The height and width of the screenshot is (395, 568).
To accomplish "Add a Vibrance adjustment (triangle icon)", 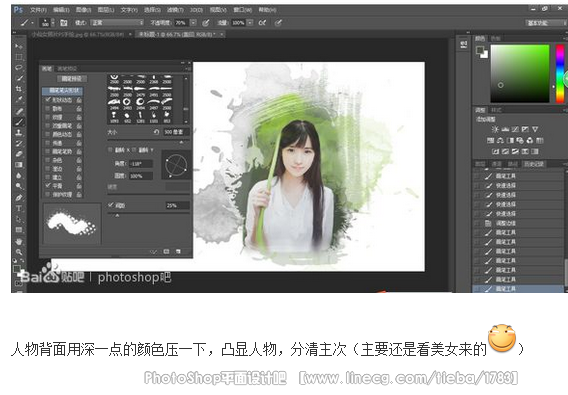I will pos(535,129).
